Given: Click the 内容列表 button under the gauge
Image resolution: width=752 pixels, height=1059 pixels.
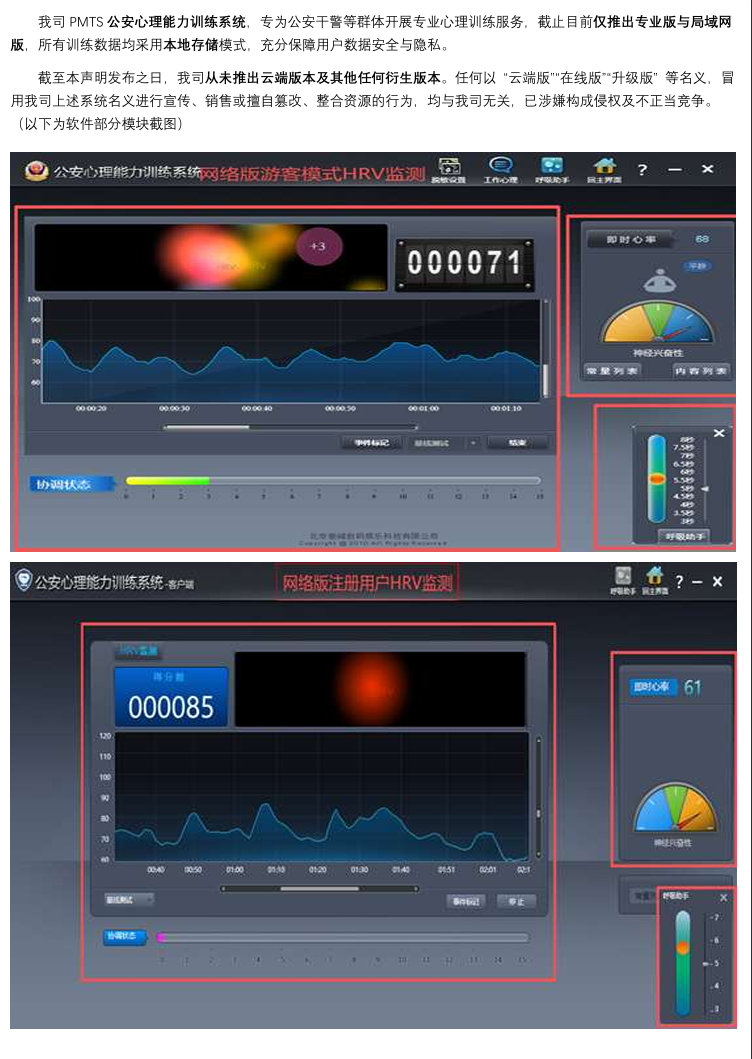Looking at the screenshot, I should pyautogui.click(x=701, y=370).
